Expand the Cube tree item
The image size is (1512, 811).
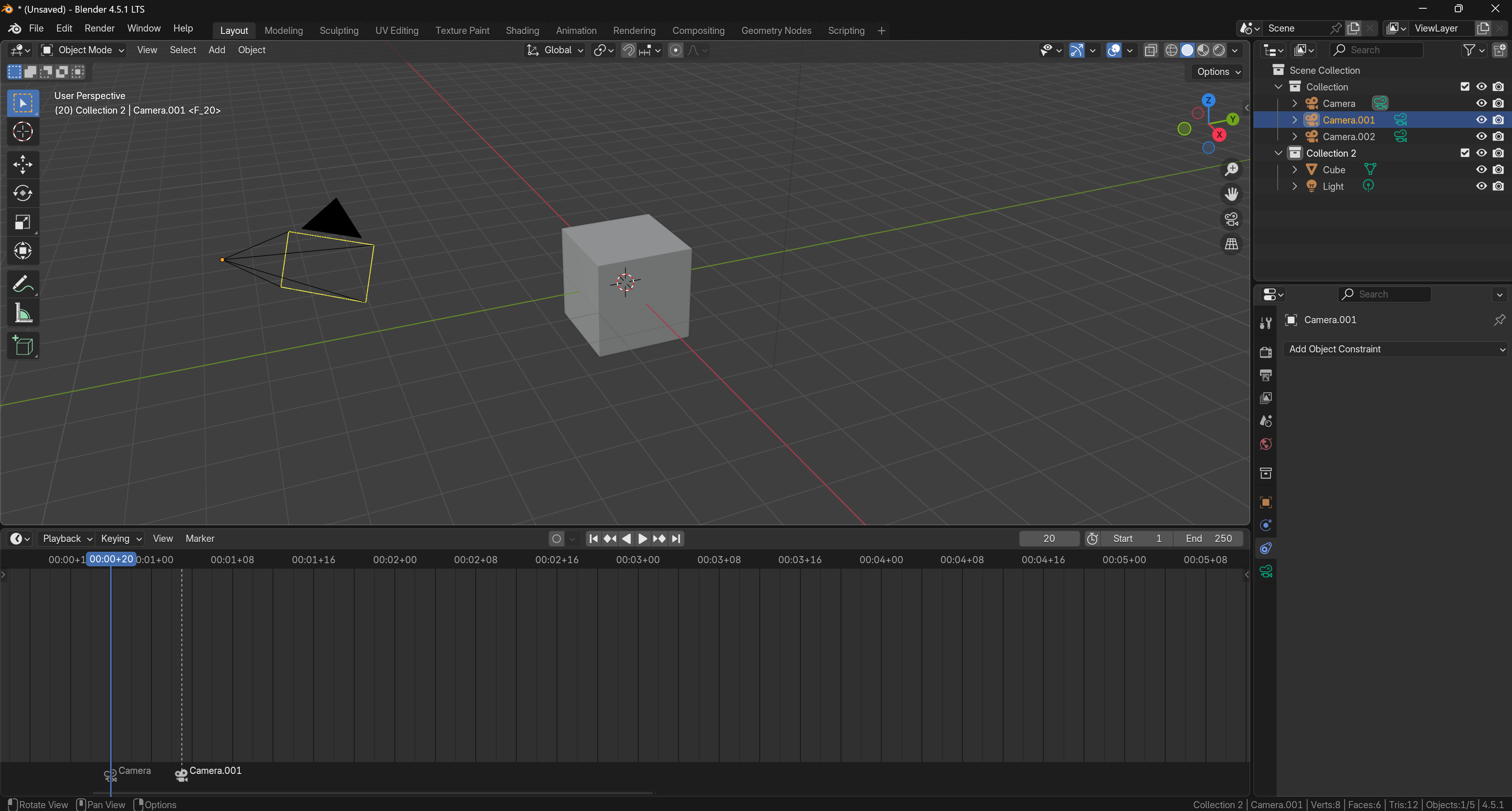(x=1295, y=169)
